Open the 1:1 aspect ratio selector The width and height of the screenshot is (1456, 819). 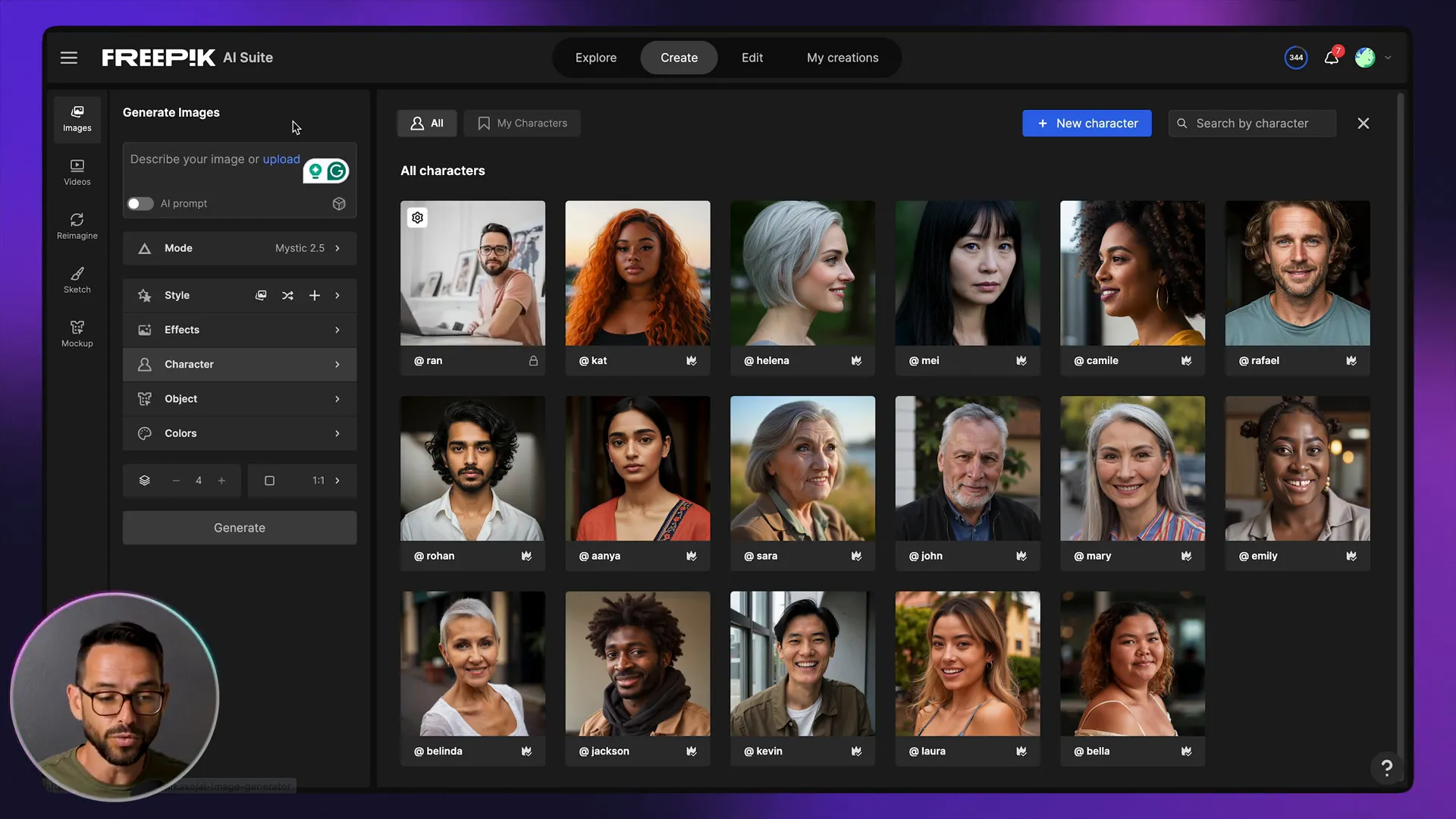[x=303, y=481]
